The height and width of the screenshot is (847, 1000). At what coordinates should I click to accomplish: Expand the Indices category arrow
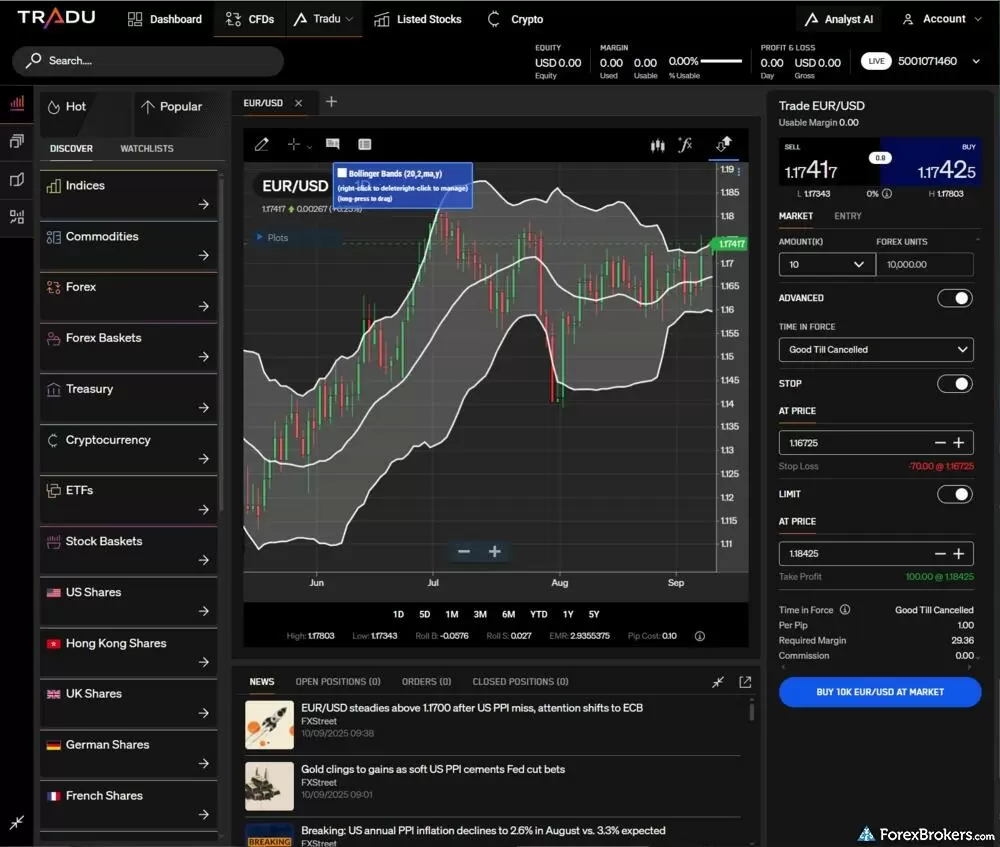203,204
